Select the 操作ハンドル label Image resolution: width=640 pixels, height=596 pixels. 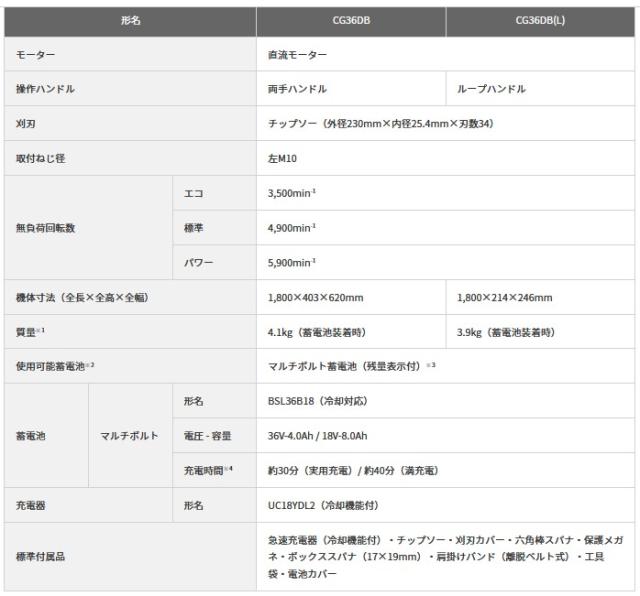[45, 89]
